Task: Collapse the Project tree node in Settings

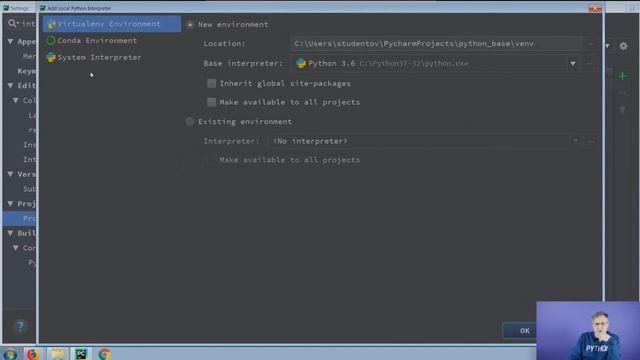Action: coord(11,204)
